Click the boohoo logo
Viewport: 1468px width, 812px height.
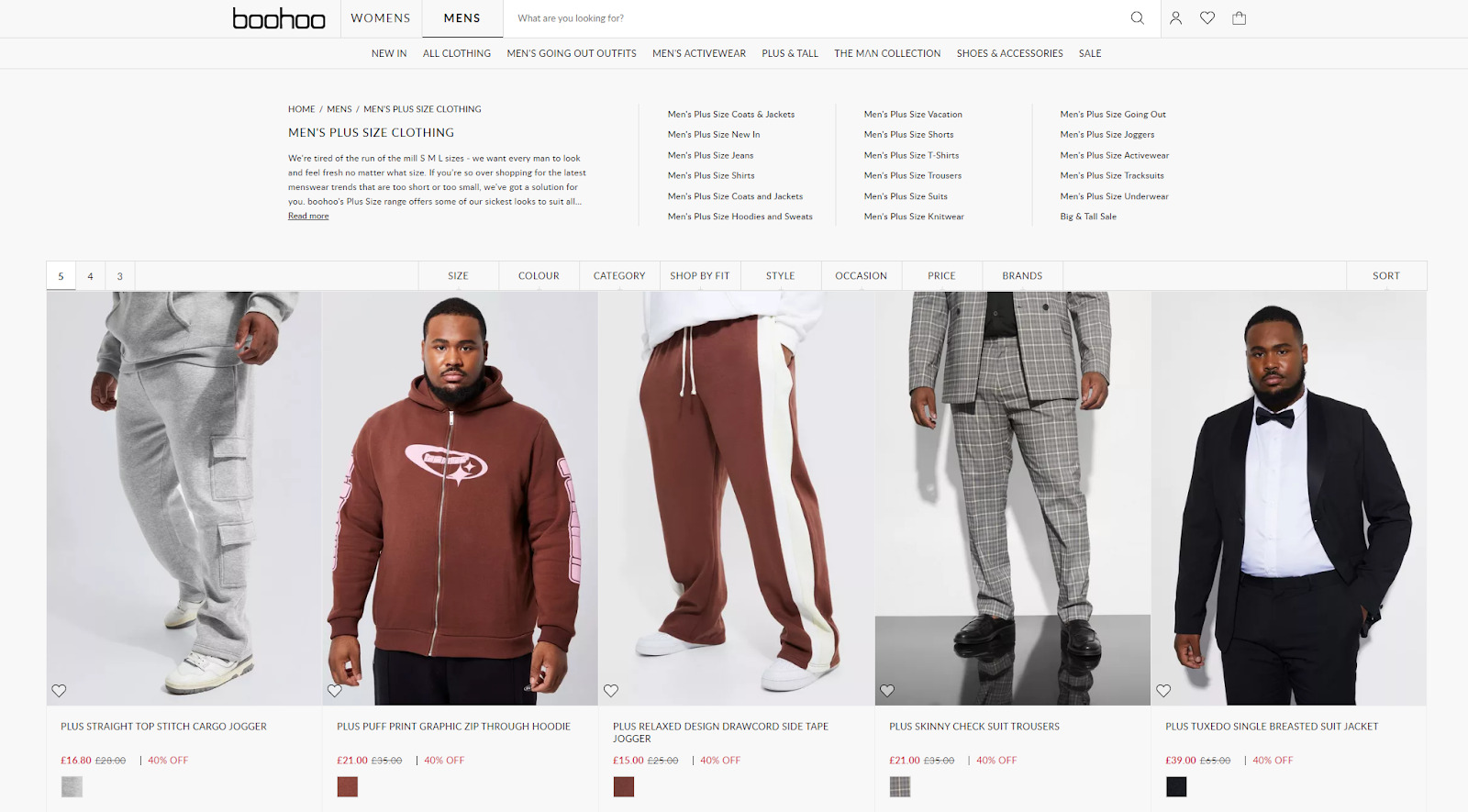coord(279,18)
